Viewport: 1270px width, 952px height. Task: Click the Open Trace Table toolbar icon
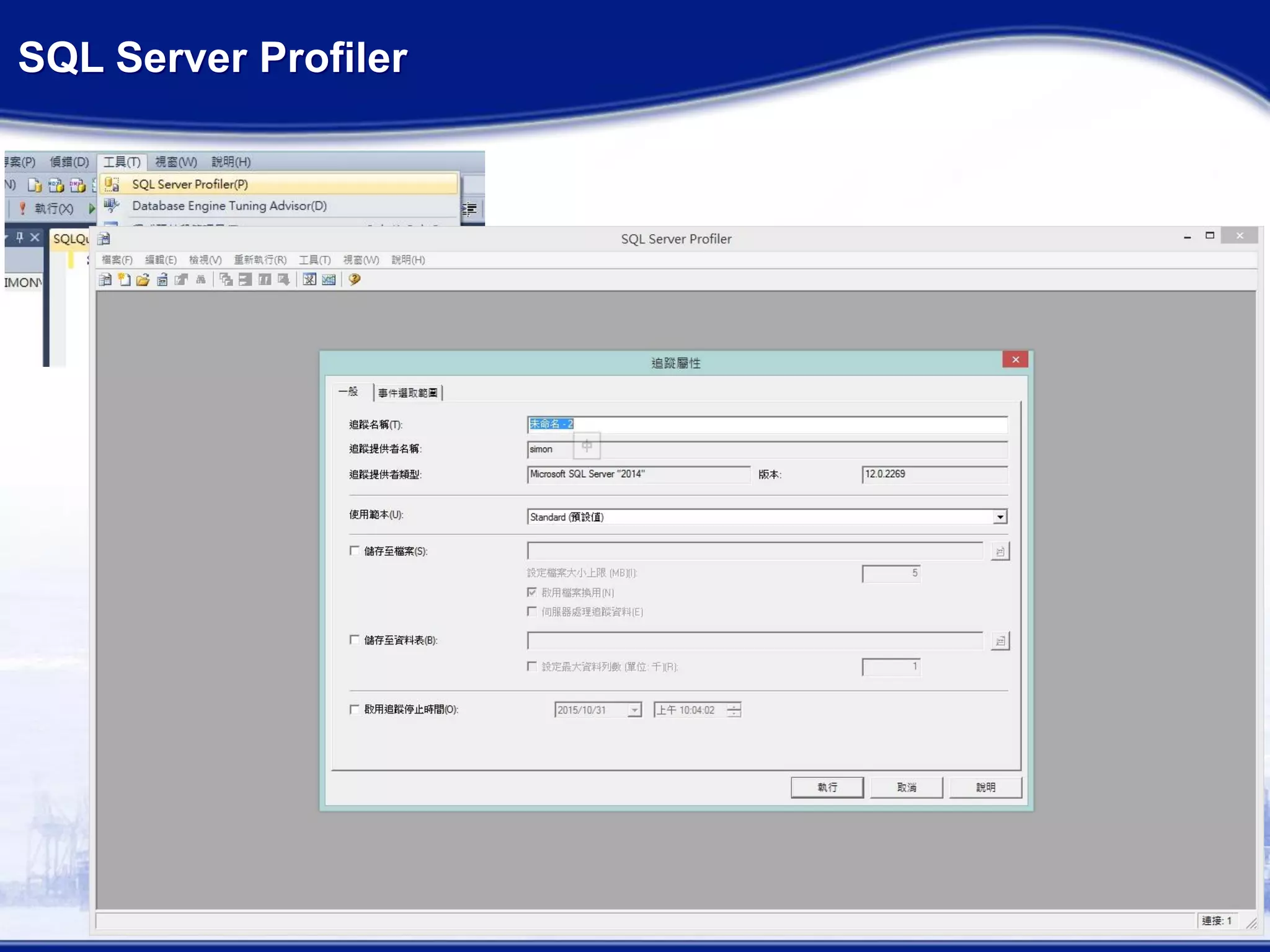click(162, 280)
